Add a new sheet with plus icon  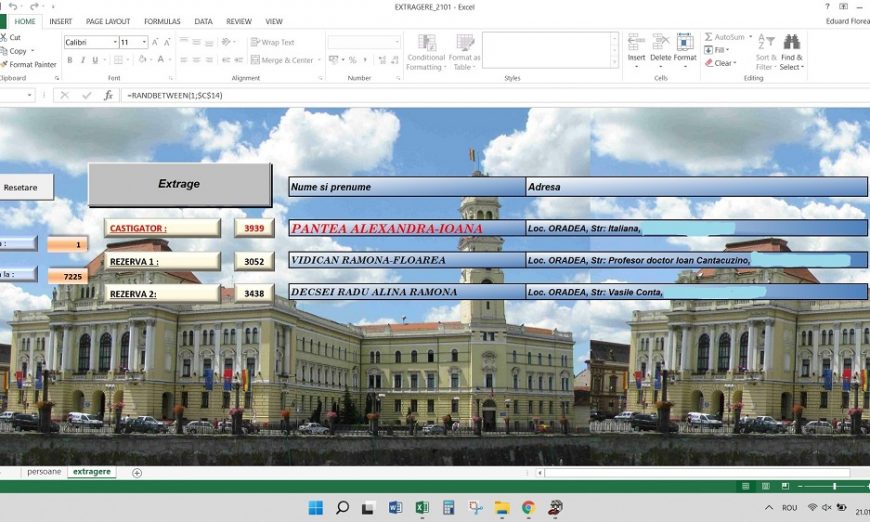[x=137, y=472]
